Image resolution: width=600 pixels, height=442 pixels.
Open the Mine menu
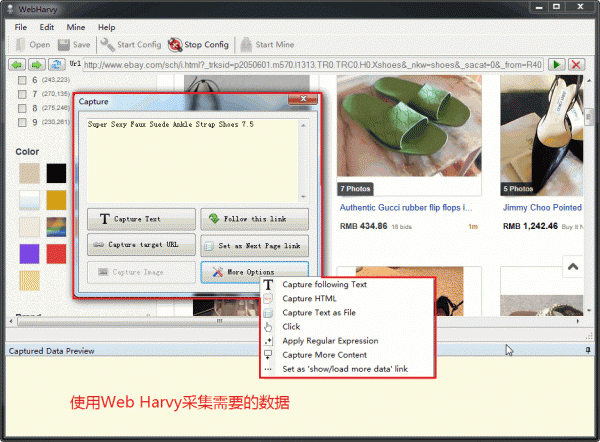pos(76,27)
